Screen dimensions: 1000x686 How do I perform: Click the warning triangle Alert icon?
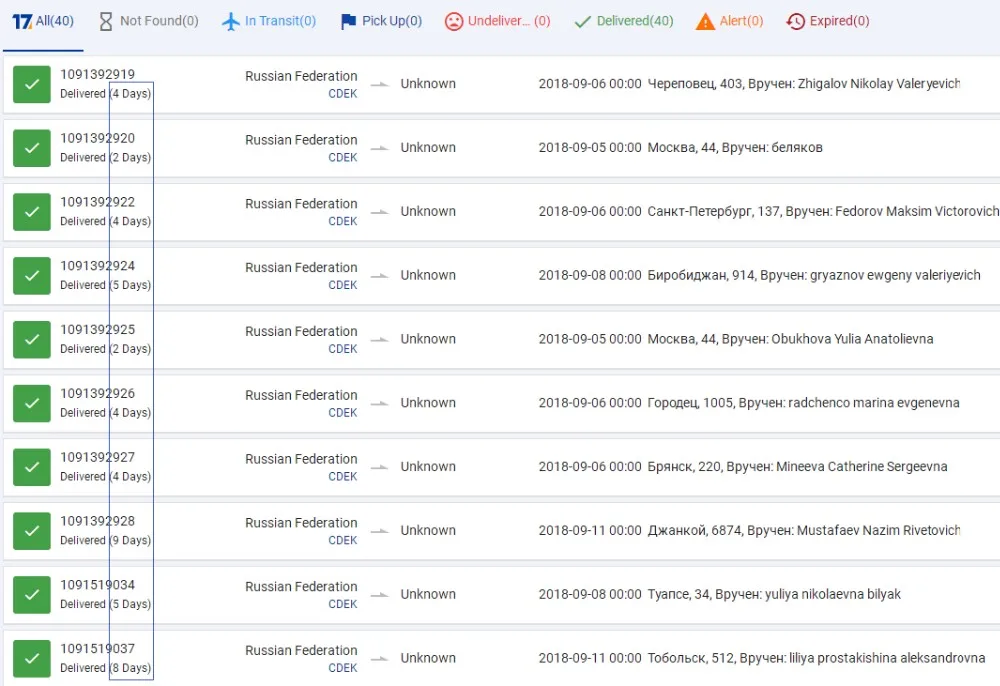(x=705, y=22)
